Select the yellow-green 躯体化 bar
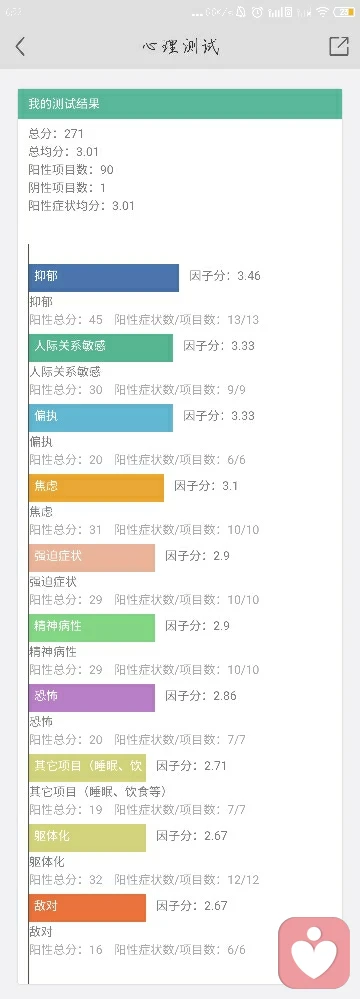360x999 pixels. coord(87,838)
